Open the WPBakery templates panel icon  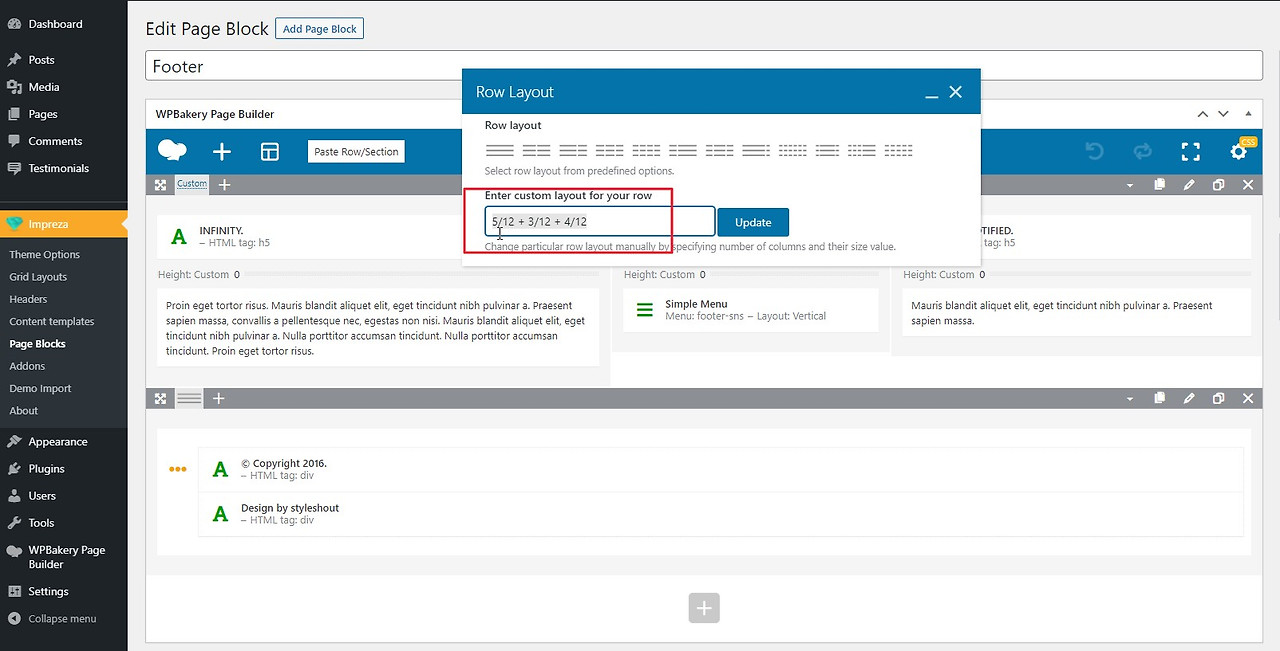pos(269,152)
